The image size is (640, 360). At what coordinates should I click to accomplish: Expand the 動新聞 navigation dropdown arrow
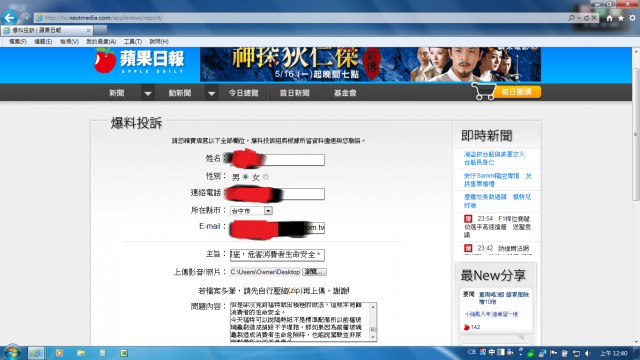[x=211, y=93]
